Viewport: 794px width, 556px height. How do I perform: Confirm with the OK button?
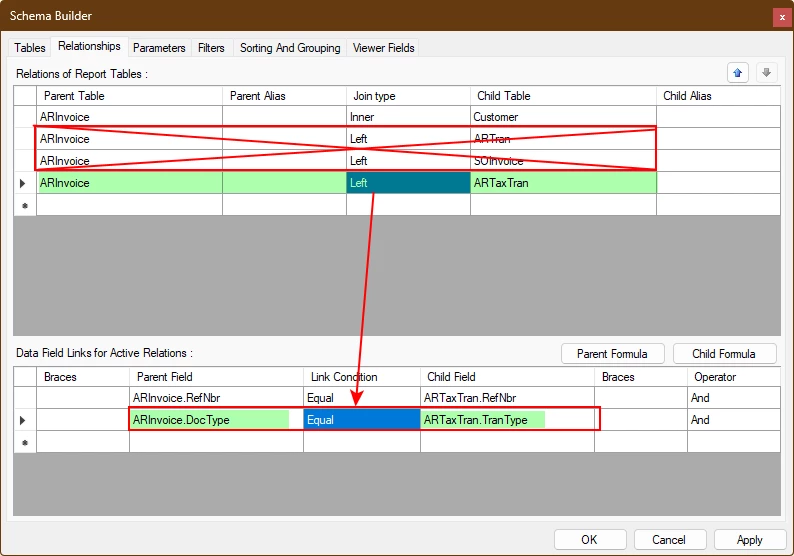589,539
